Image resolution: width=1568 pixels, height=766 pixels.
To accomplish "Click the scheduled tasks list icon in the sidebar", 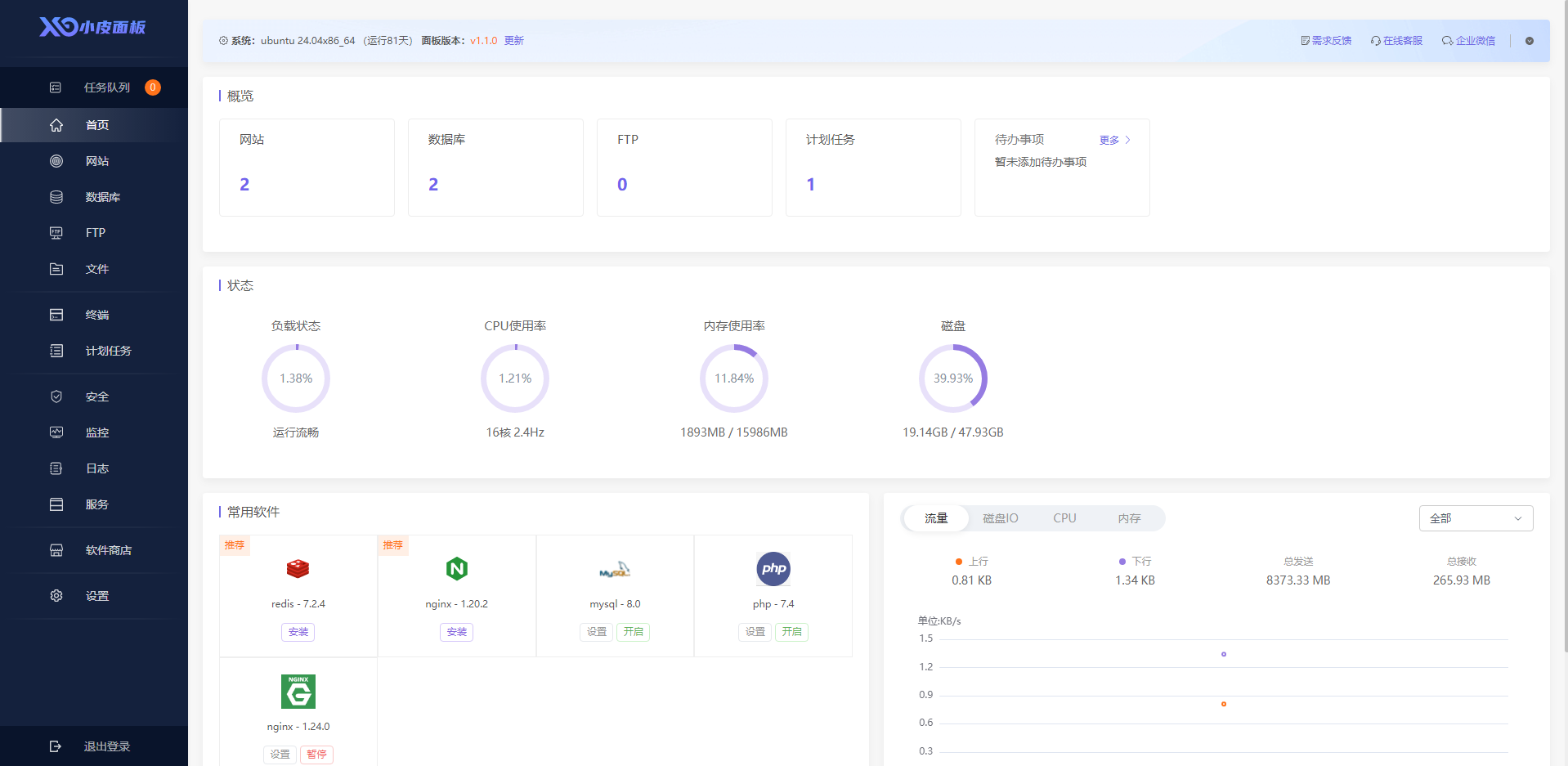I will click(56, 351).
